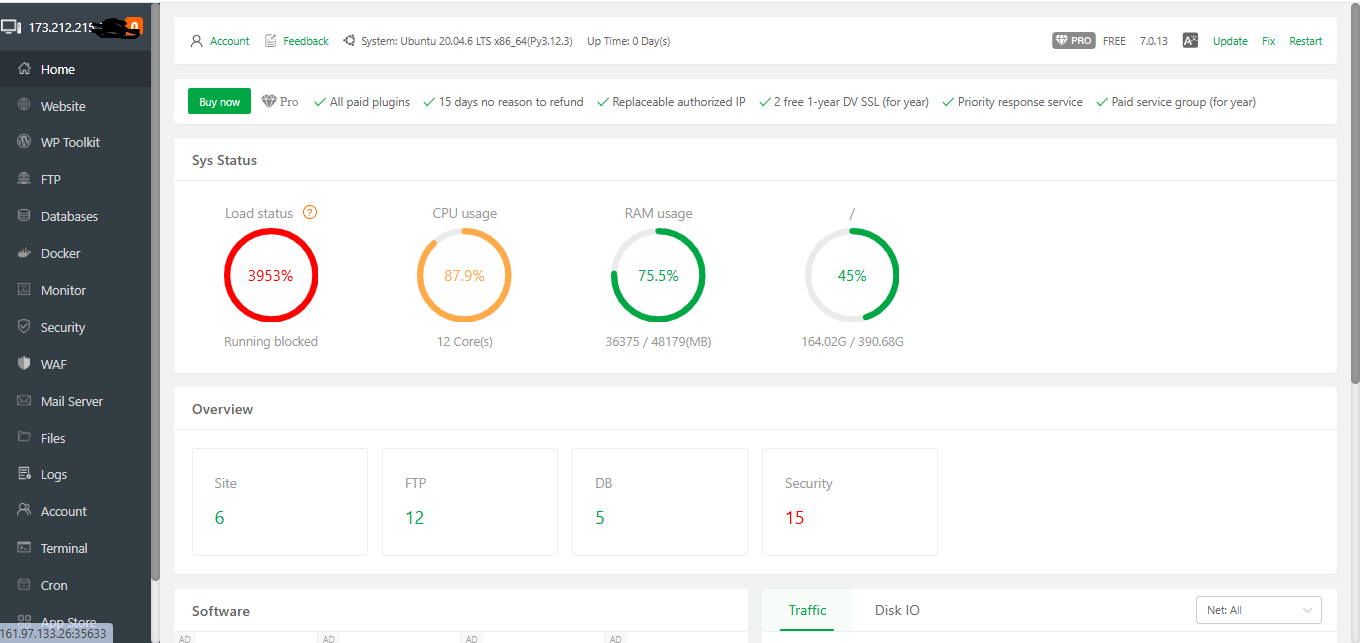This screenshot has height=643, width=1360.
Task: Open the DB overview card
Action: [x=660, y=502]
